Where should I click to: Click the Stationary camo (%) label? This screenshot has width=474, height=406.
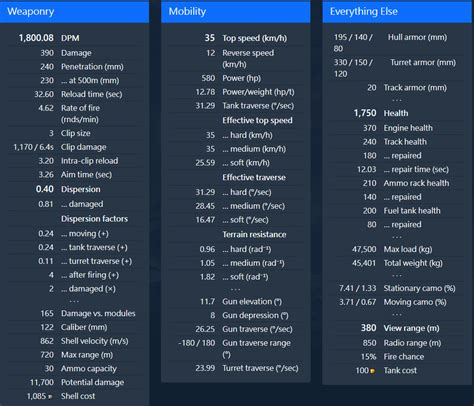419,288
